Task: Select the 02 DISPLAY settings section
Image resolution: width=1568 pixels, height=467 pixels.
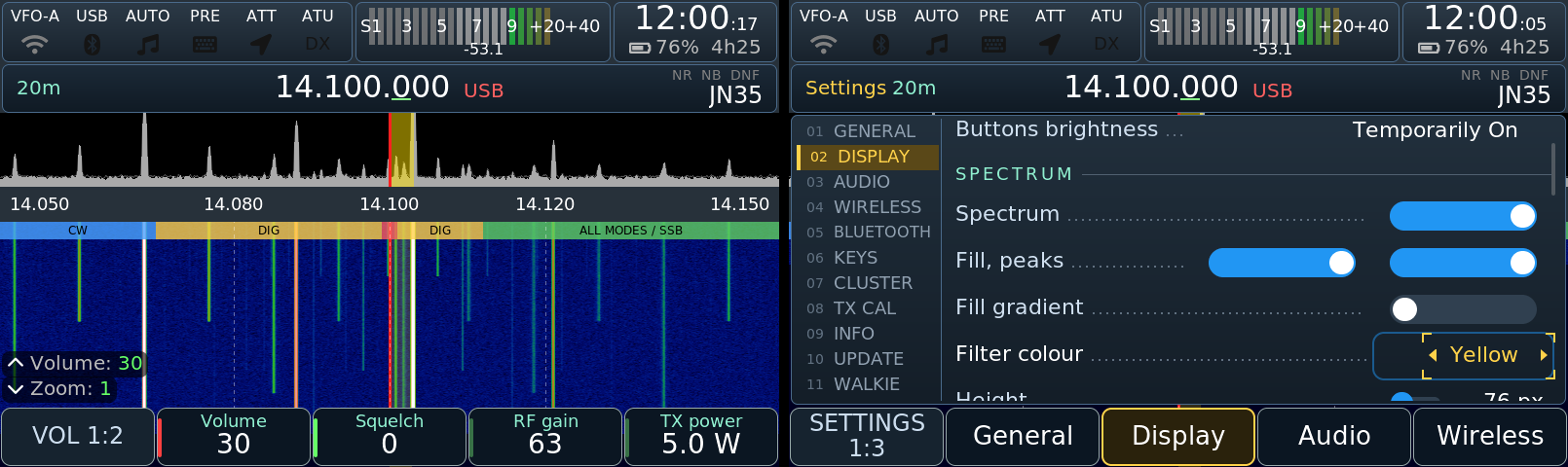Action: (x=867, y=157)
